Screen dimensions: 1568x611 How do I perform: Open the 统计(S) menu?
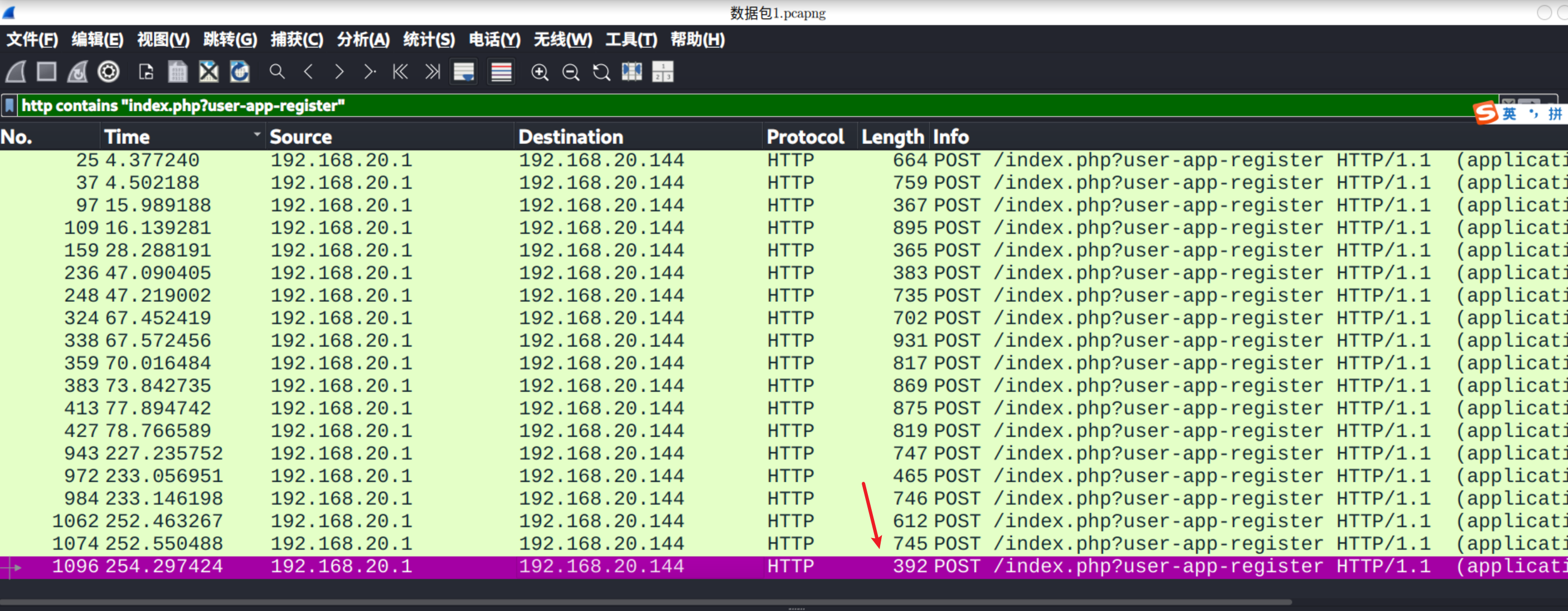coord(429,40)
